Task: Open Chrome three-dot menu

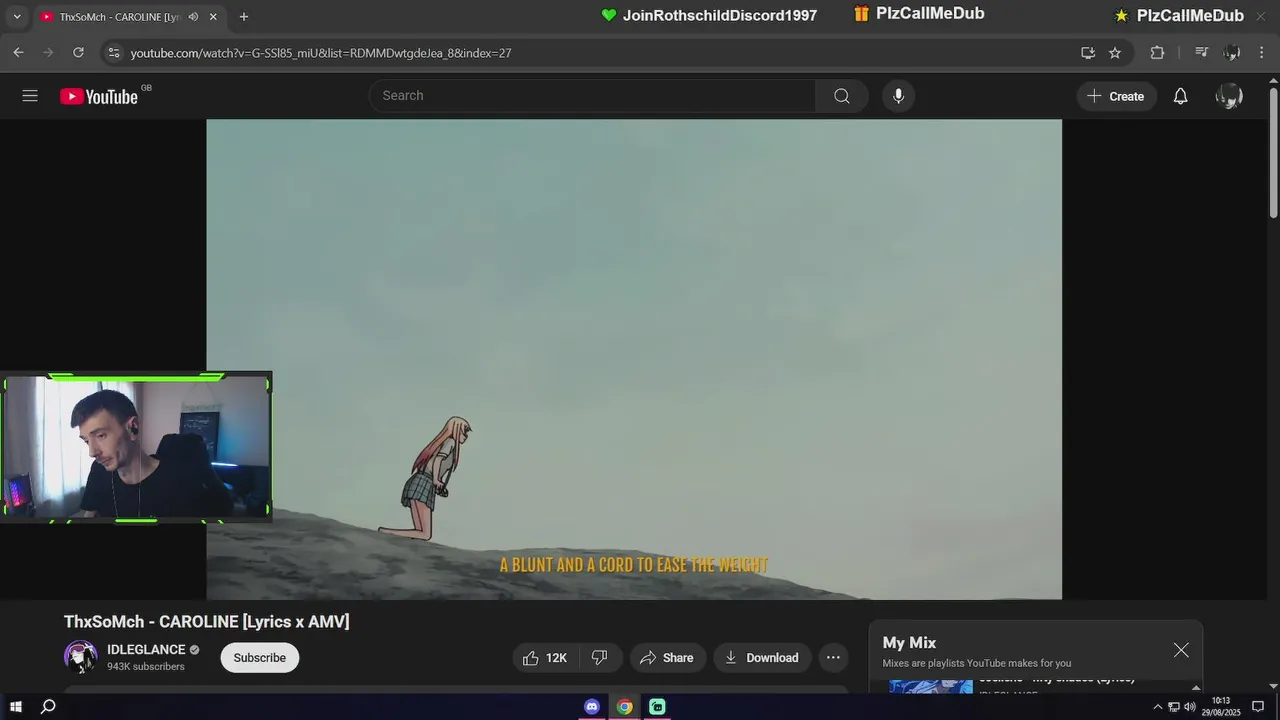Action: coord(1261,53)
